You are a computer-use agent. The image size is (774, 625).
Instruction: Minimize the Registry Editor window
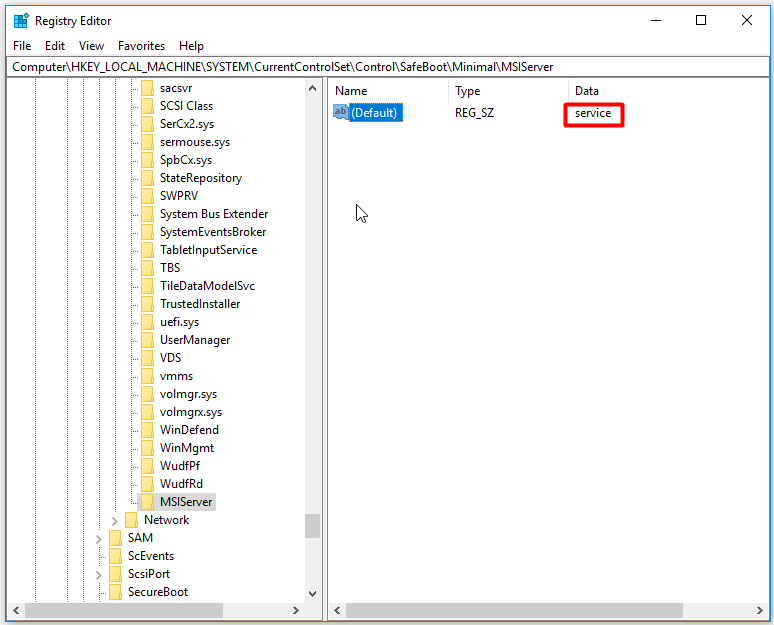coord(656,20)
